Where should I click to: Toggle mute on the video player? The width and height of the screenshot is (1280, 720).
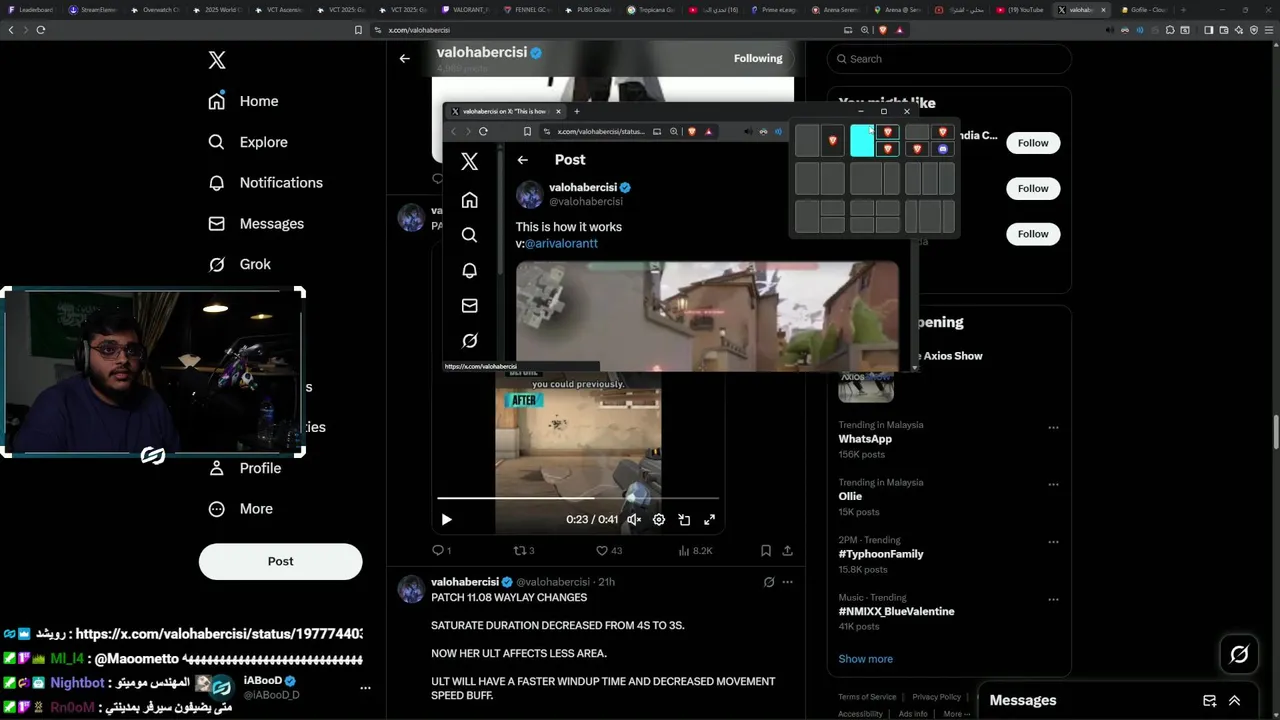pos(634,520)
